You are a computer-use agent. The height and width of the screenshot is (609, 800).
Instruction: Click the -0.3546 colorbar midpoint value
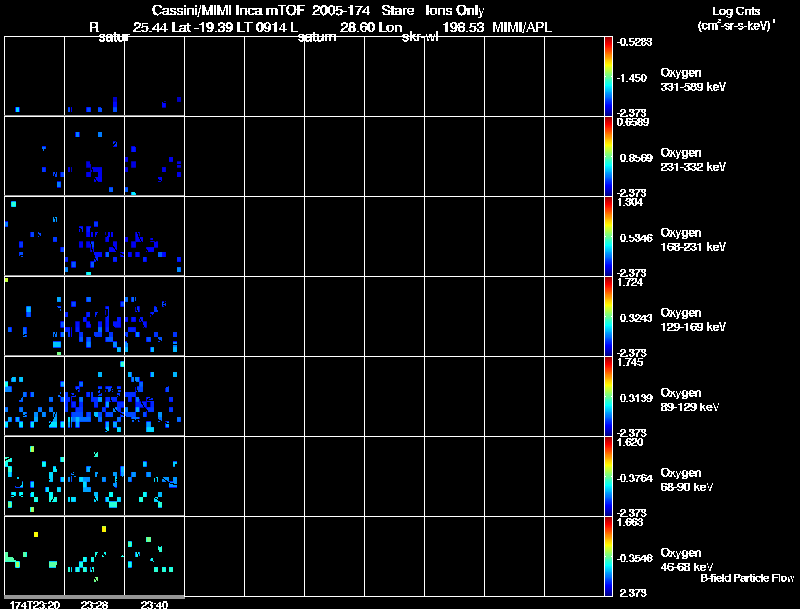coord(634,559)
